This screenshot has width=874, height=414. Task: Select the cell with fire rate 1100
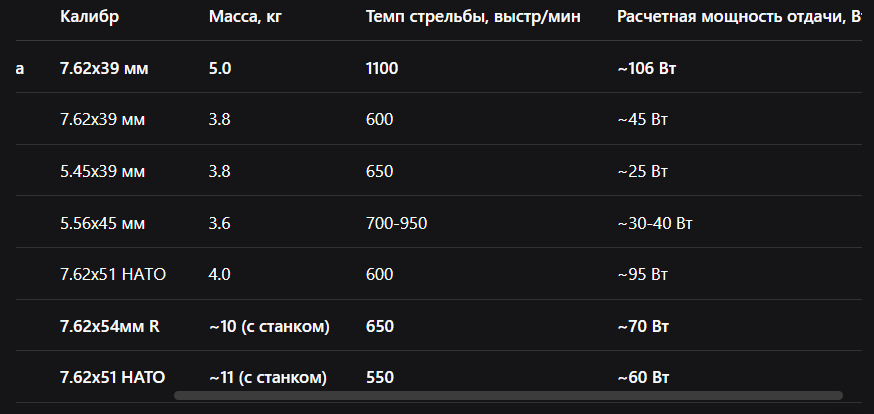pyautogui.click(x=382, y=68)
